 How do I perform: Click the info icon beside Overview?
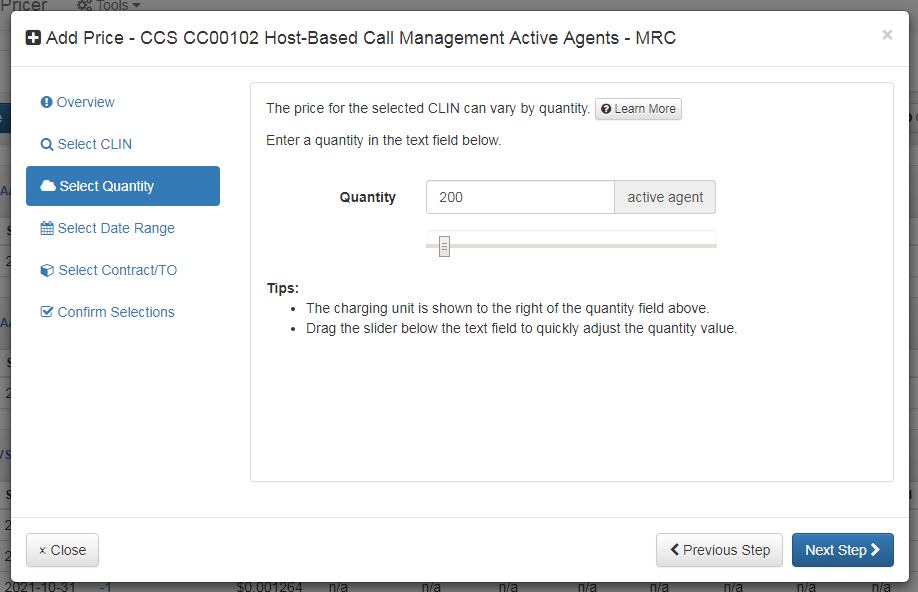click(x=46, y=102)
